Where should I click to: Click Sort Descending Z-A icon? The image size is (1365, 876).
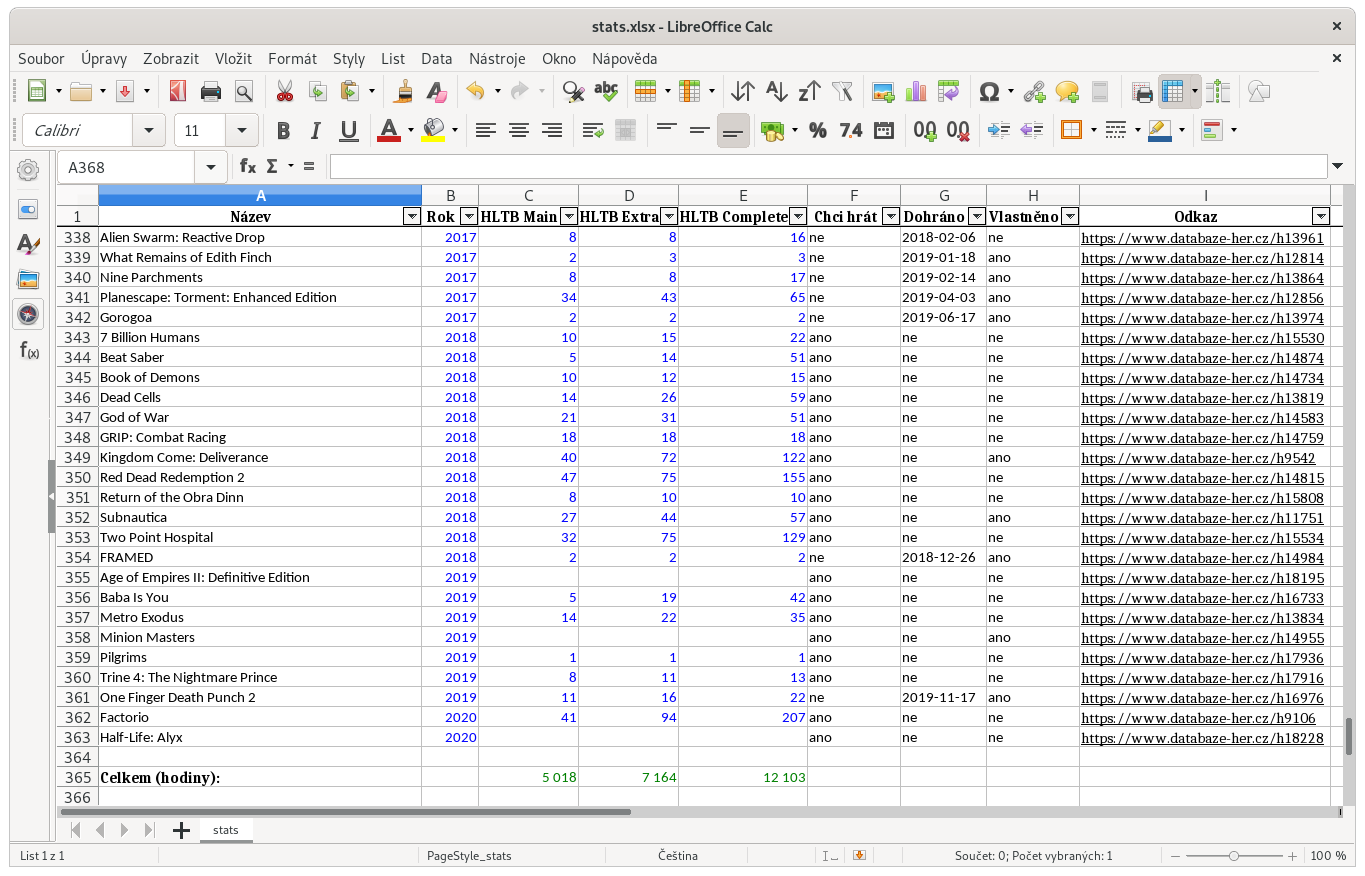click(809, 92)
